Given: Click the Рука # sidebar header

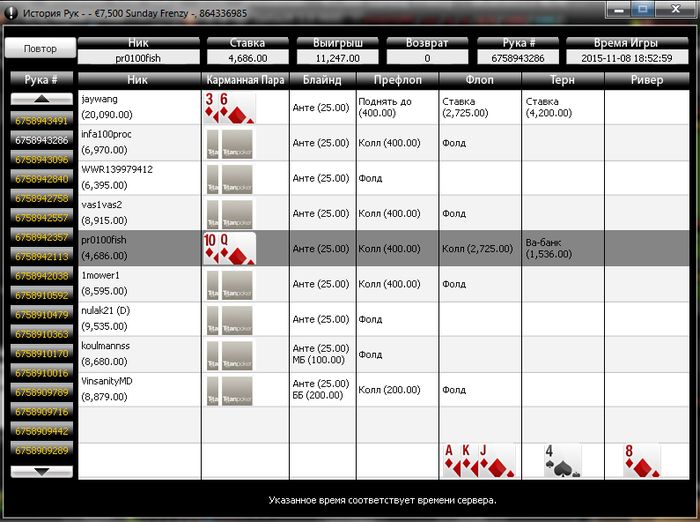Looking at the screenshot, I should [42, 80].
